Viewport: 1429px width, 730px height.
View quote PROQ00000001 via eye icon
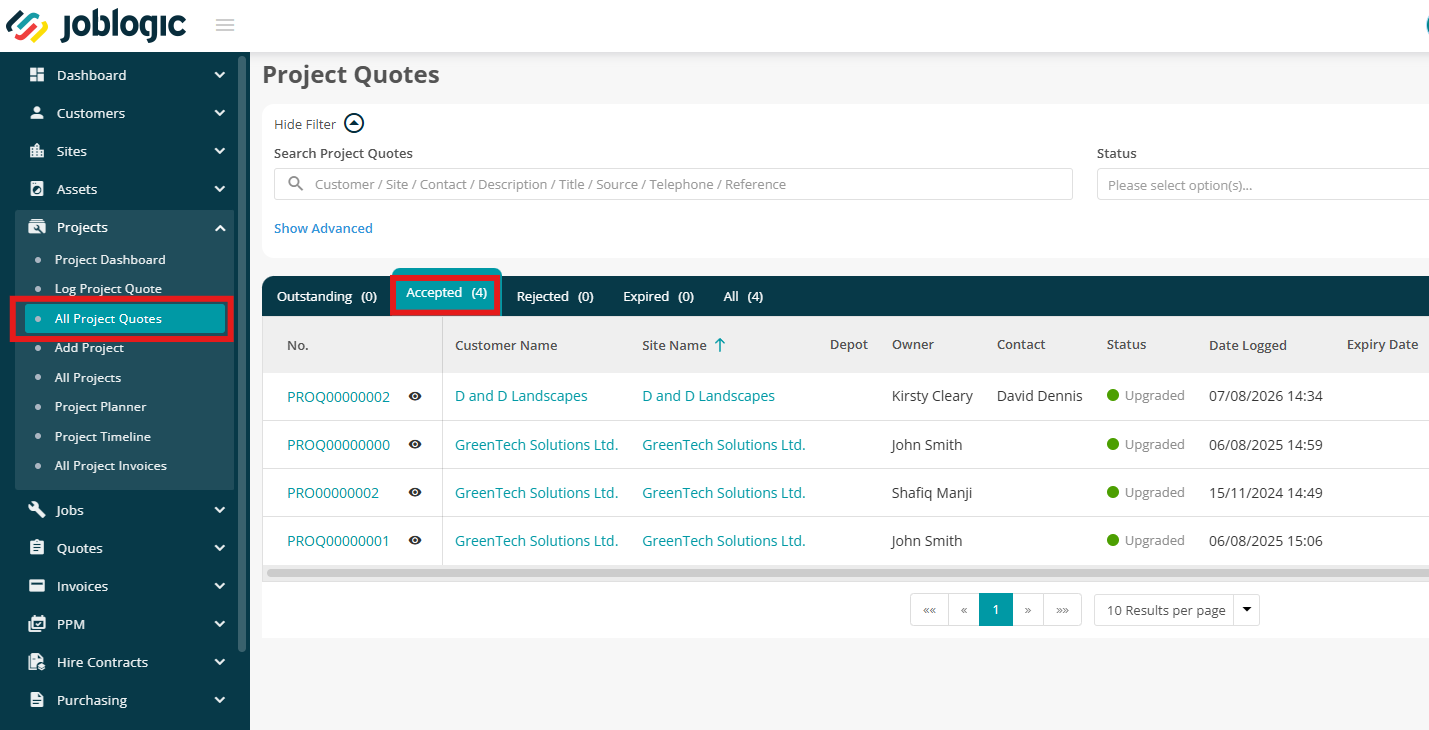tap(415, 540)
